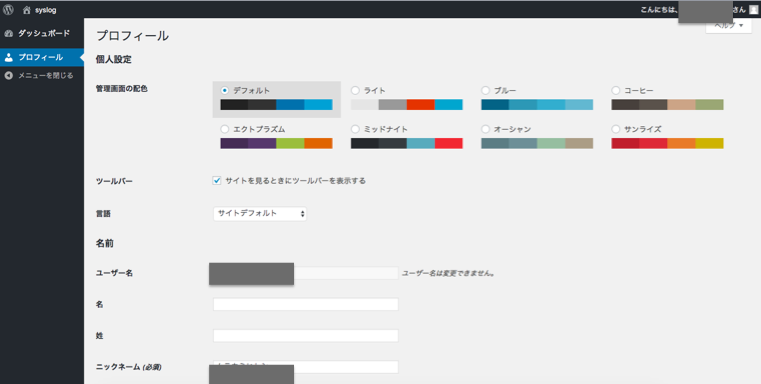Select the ミッドナイト color scheme radio
This screenshot has height=384, width=761.
[x=355, y=129]
